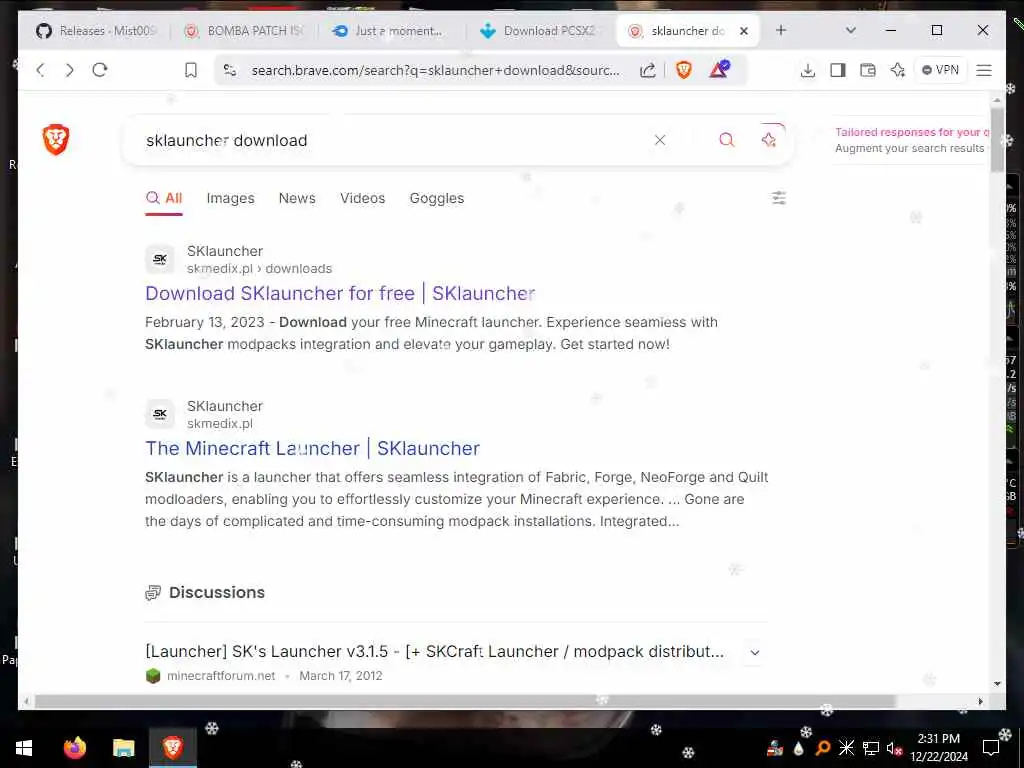The width and height of the screenshot is (1024, 768).
Task: Open the clock and date
Action: [x=939, y=747]
